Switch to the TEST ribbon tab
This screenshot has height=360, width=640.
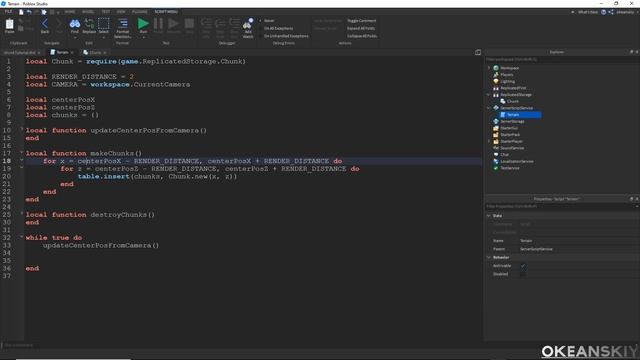(106, 12)
